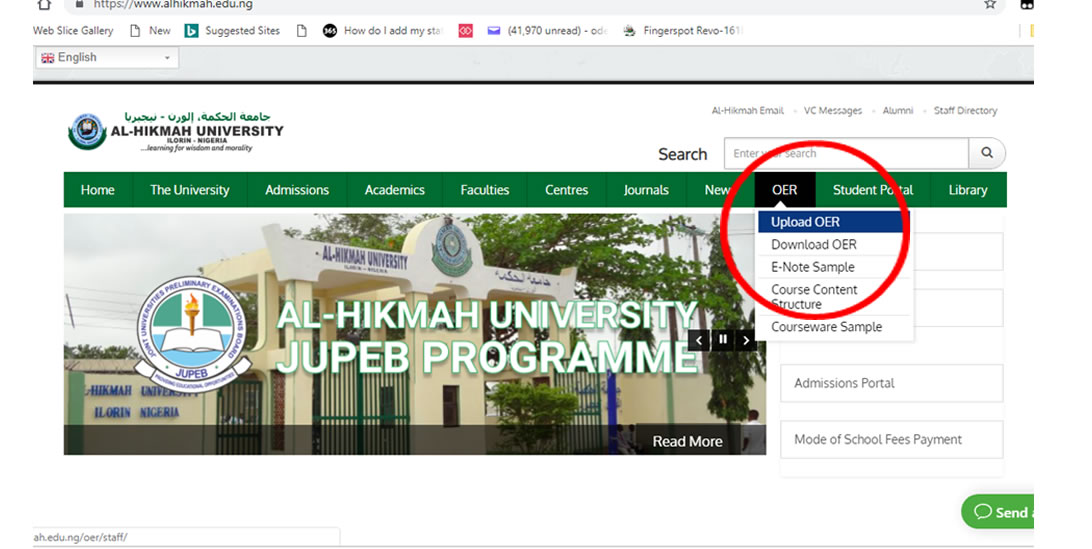
Task: Open the Web Slice Gallery bookmark
Action: 73,31
